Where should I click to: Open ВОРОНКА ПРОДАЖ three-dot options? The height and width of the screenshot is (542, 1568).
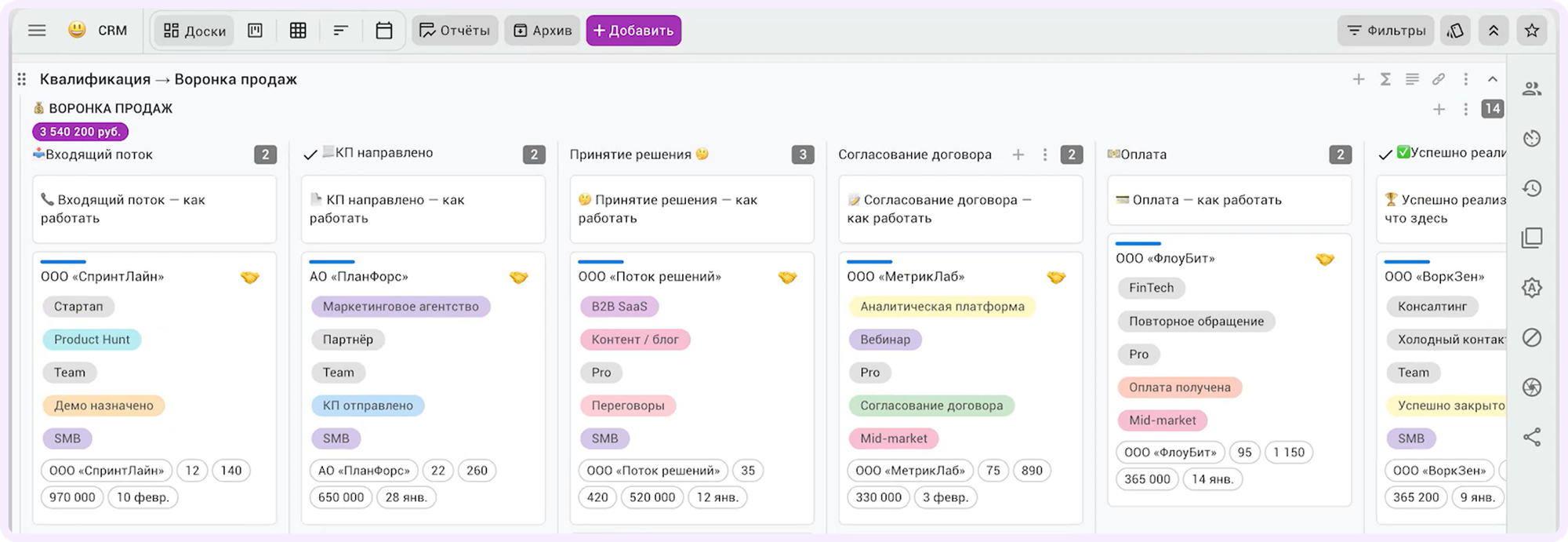click(x=1465, y=109)
